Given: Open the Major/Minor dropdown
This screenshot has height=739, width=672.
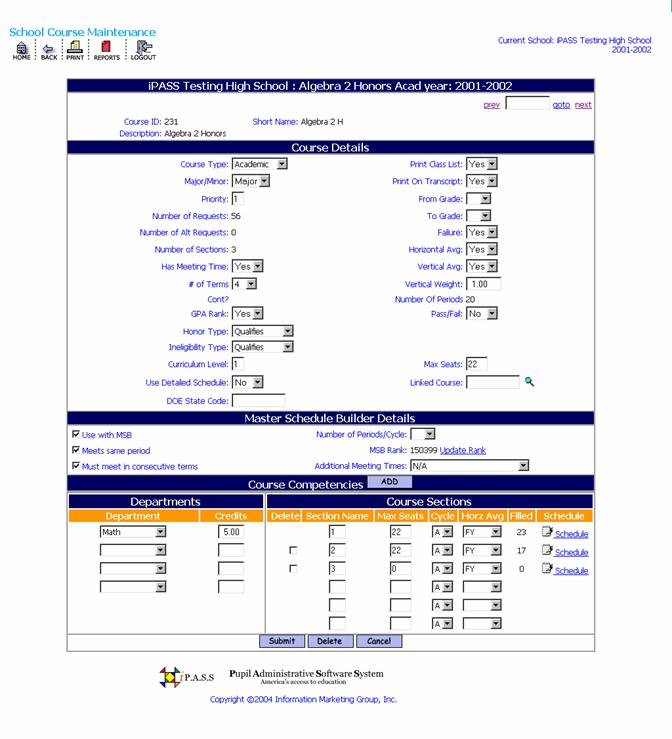Looking at the screenshot, I should coord(251,181).
